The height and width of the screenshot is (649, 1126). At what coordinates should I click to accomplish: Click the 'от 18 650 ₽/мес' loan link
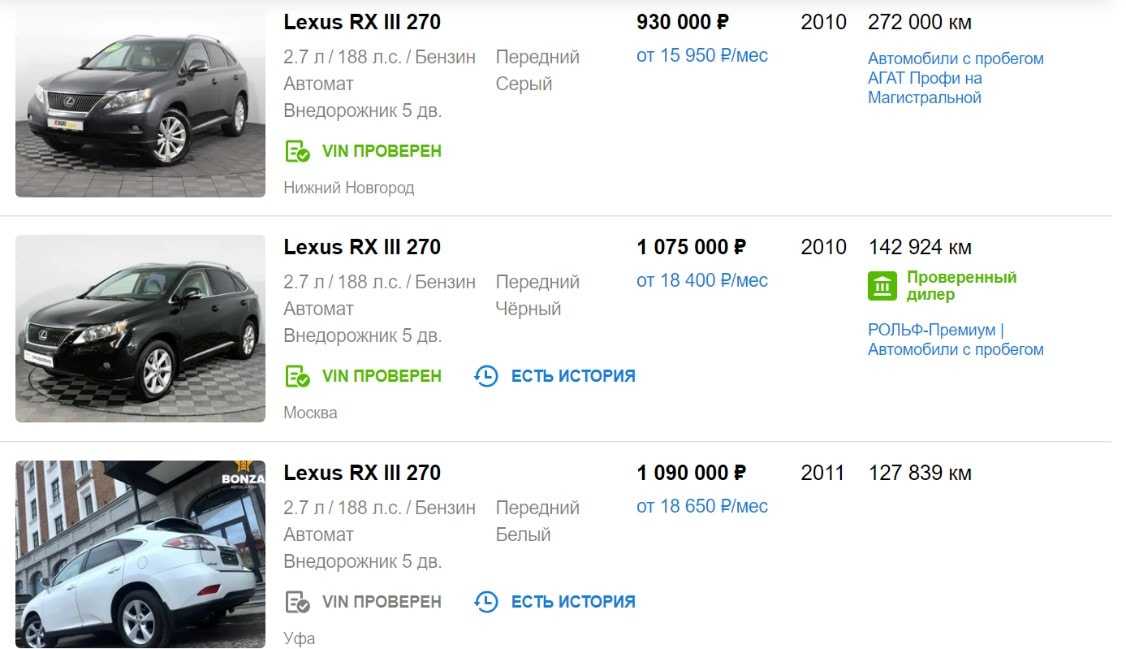click(x=702, y=507)
